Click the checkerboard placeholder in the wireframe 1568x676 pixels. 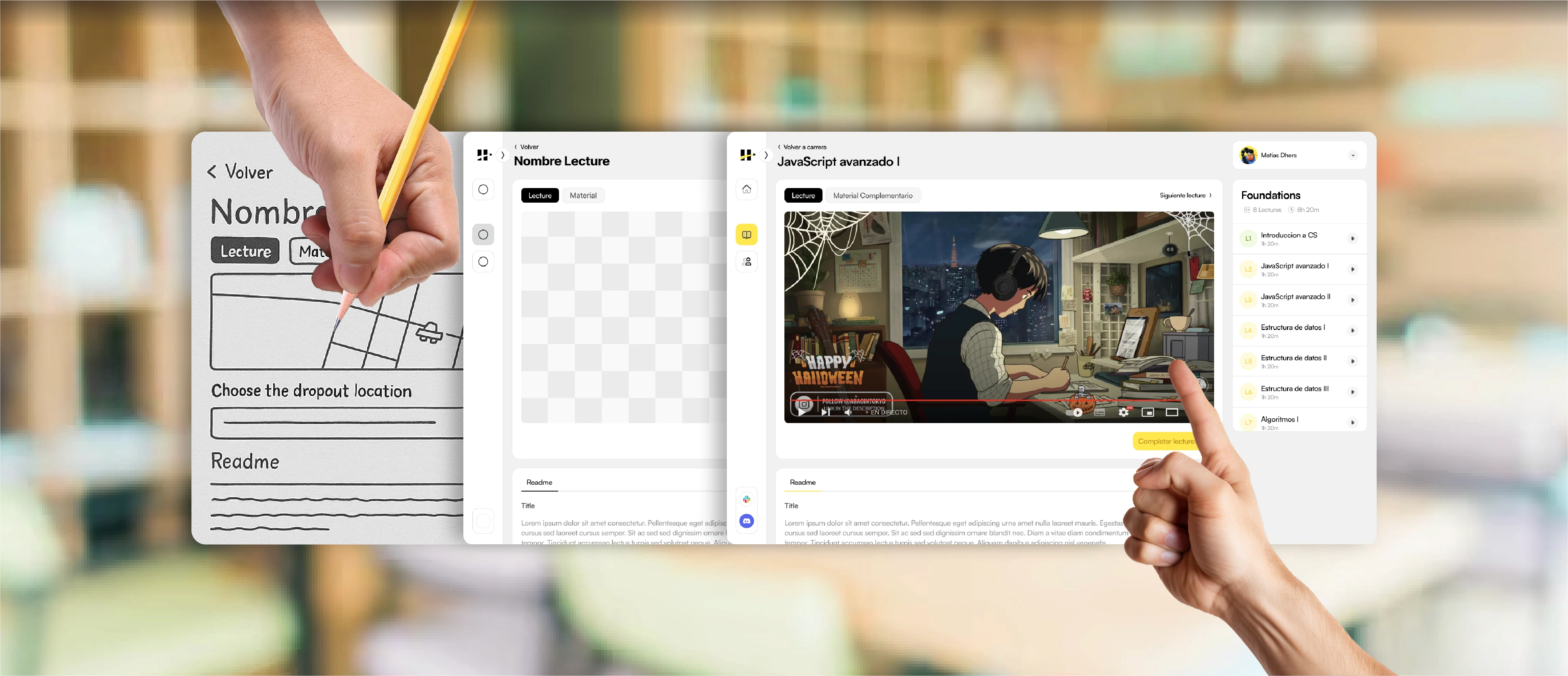coord(624,317)
